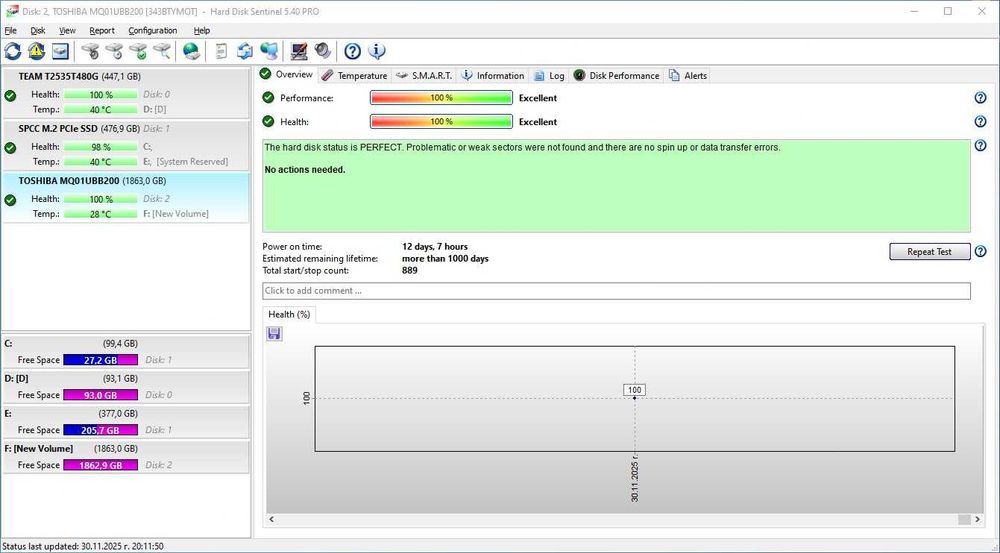
Task: Open the Report menu
Action: [101, 30]
